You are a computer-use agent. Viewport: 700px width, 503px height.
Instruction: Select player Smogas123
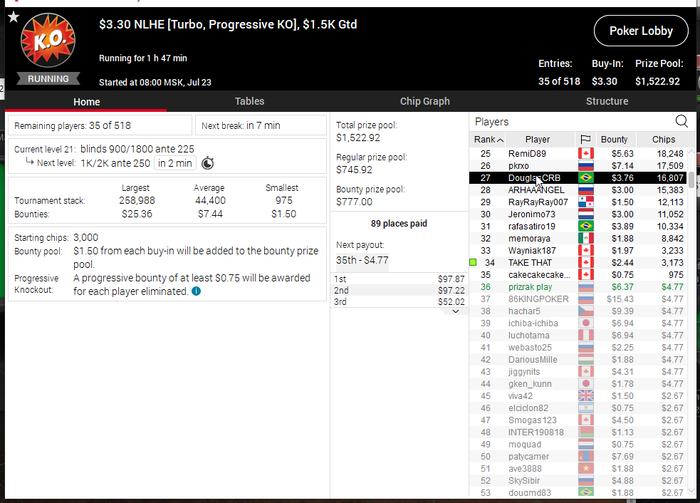532,420
